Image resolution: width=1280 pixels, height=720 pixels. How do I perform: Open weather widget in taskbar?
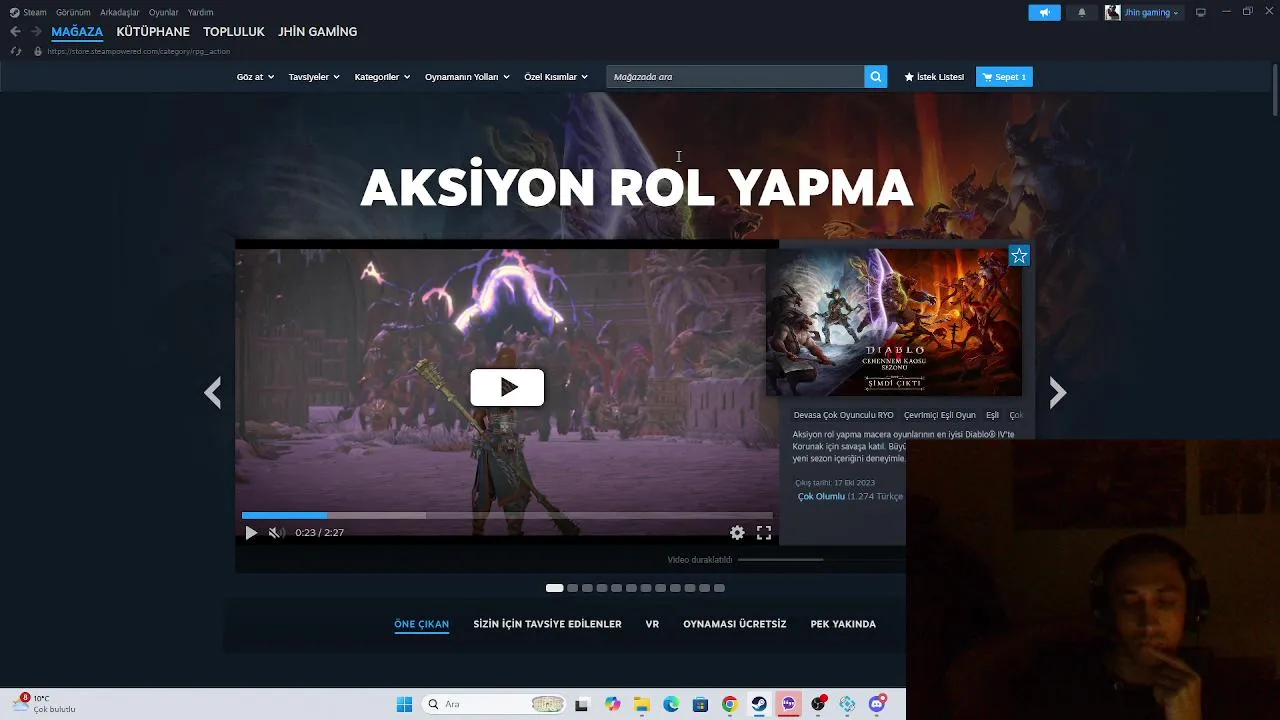click(x=45, y=704)
